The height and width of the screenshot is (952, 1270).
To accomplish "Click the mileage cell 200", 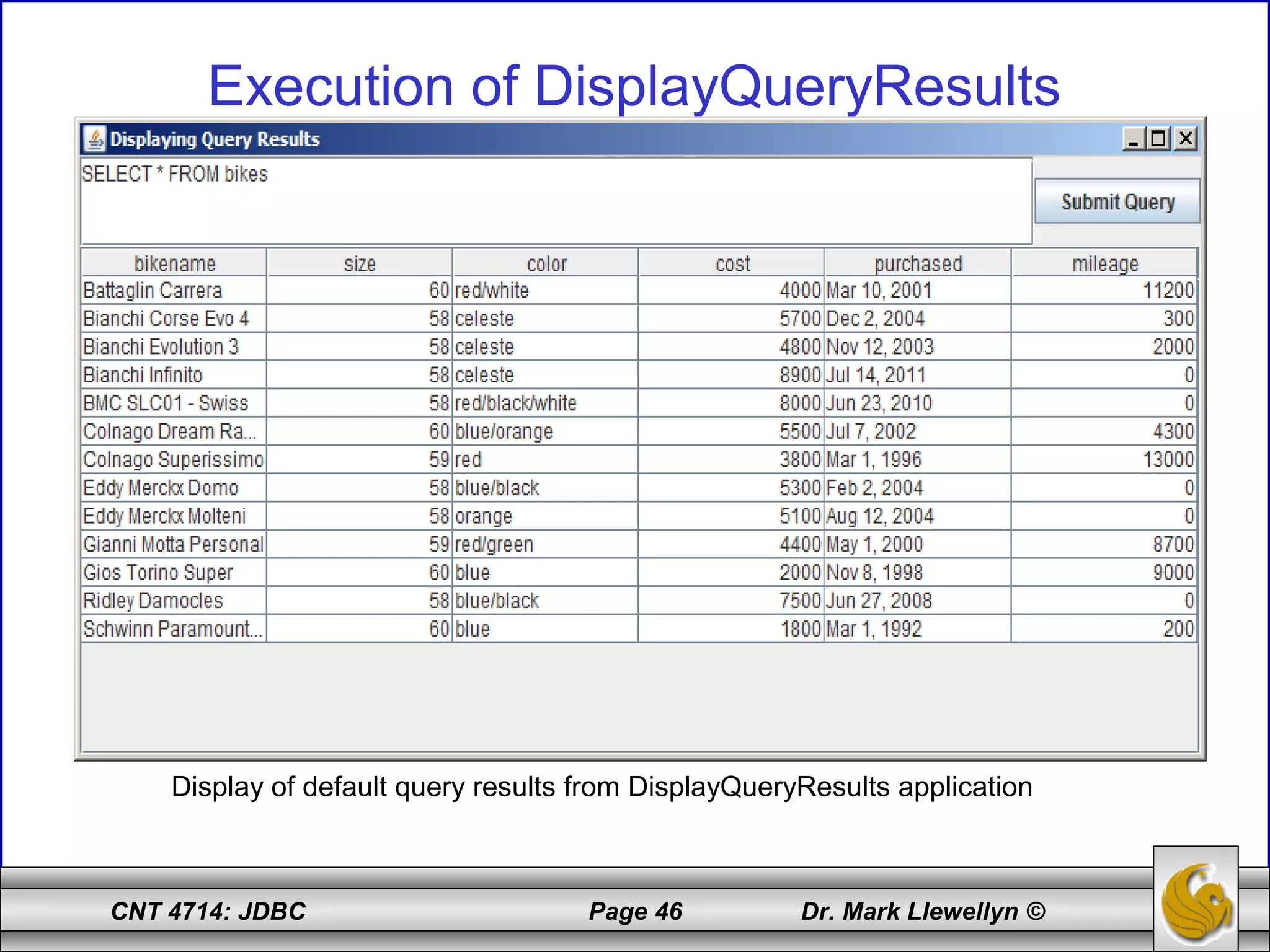I will (1104, 628).
